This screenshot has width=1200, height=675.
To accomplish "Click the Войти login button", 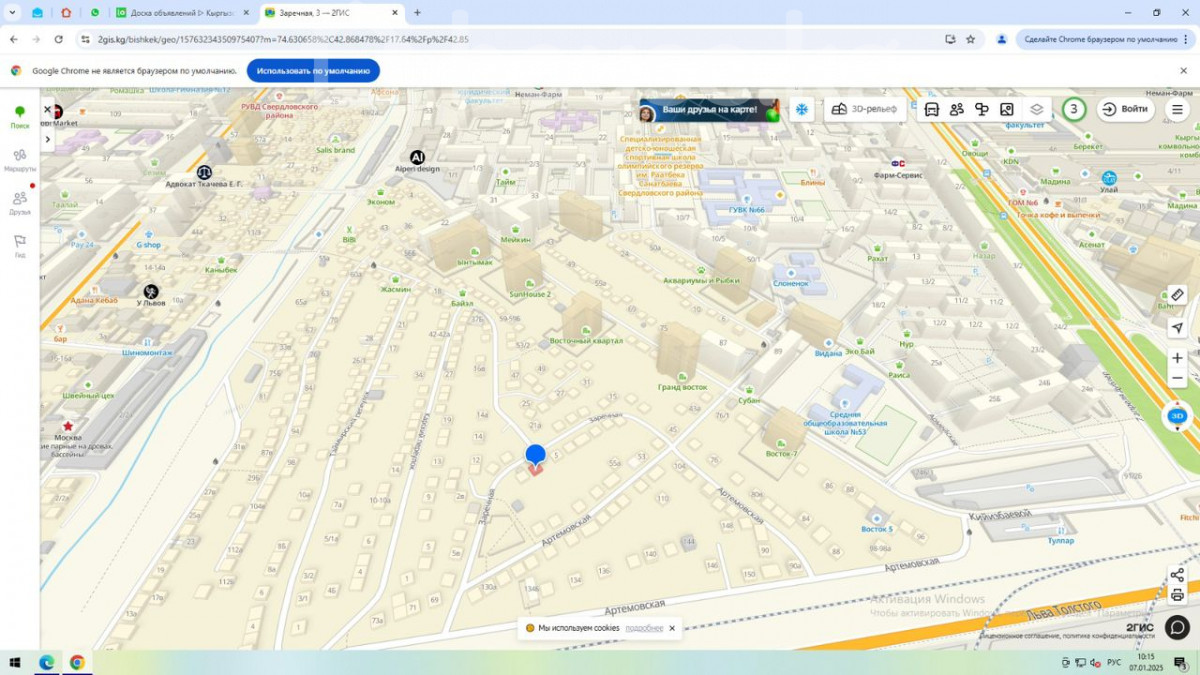I will pos(1125,109).
